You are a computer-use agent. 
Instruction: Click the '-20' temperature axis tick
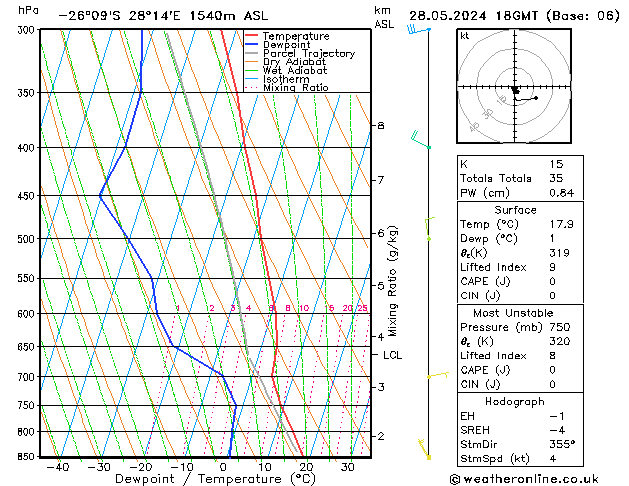(140, 467)
